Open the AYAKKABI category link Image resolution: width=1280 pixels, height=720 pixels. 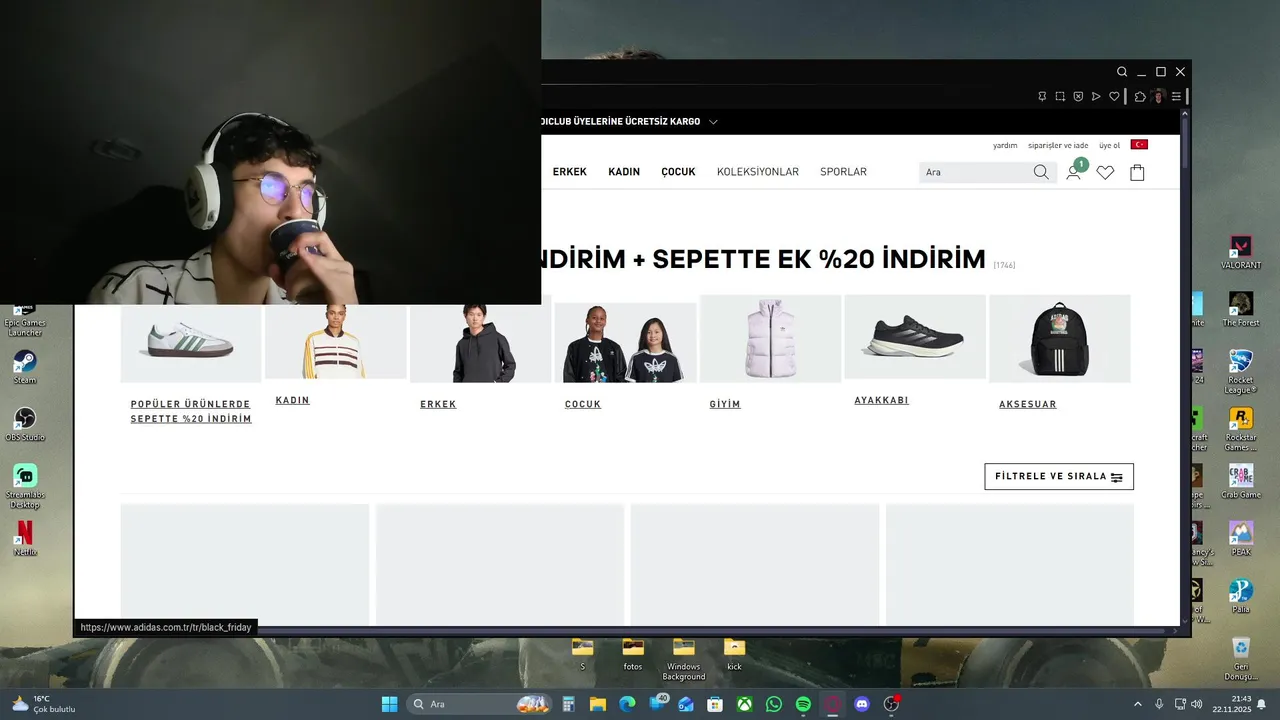[x=881, y=400]
